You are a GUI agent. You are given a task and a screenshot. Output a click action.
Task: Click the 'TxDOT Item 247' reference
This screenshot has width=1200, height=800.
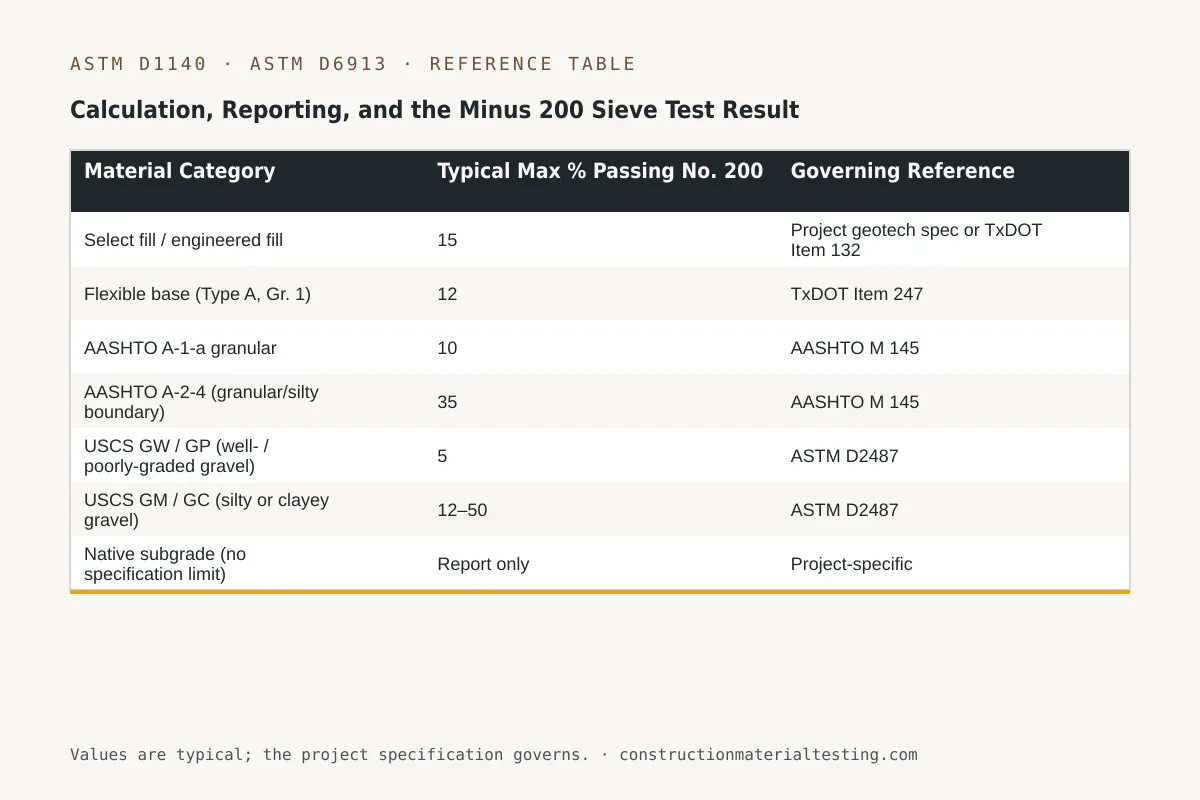[856, 294]
